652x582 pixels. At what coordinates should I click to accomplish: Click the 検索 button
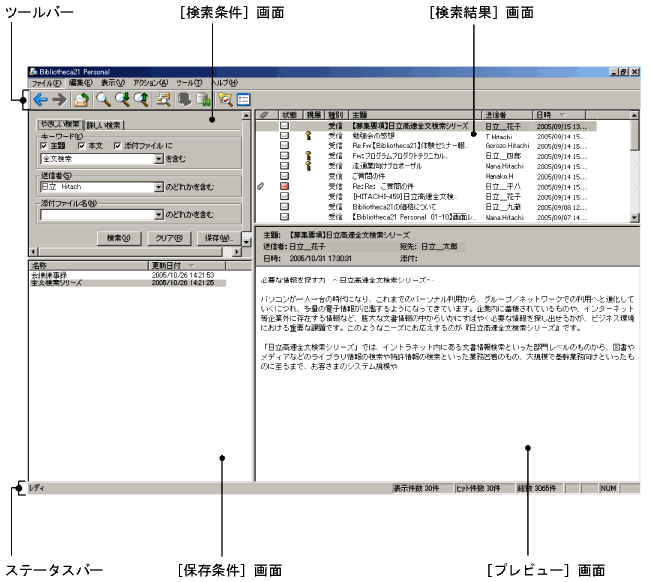(119, 238)
